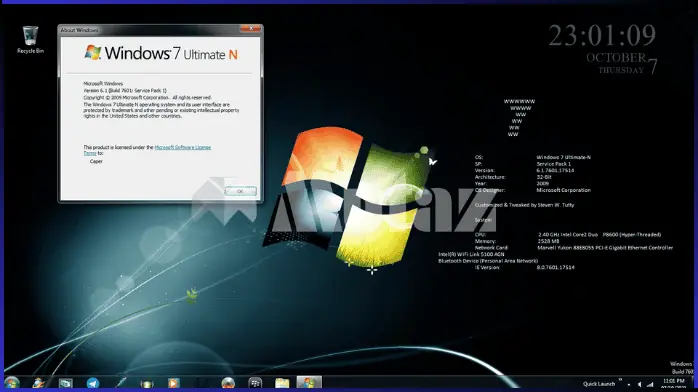Open the taskbar clock showing 11:01 PM
This screenshot has height=392, width=698.
(674, 384)
